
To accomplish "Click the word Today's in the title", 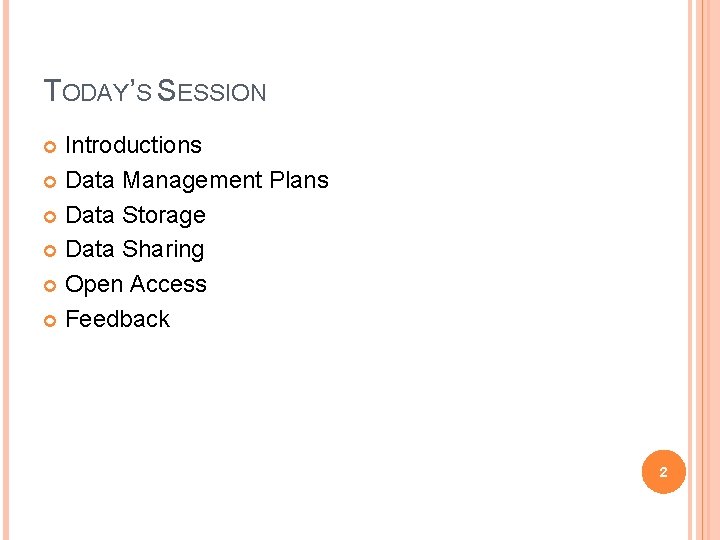I will point(98,92).
